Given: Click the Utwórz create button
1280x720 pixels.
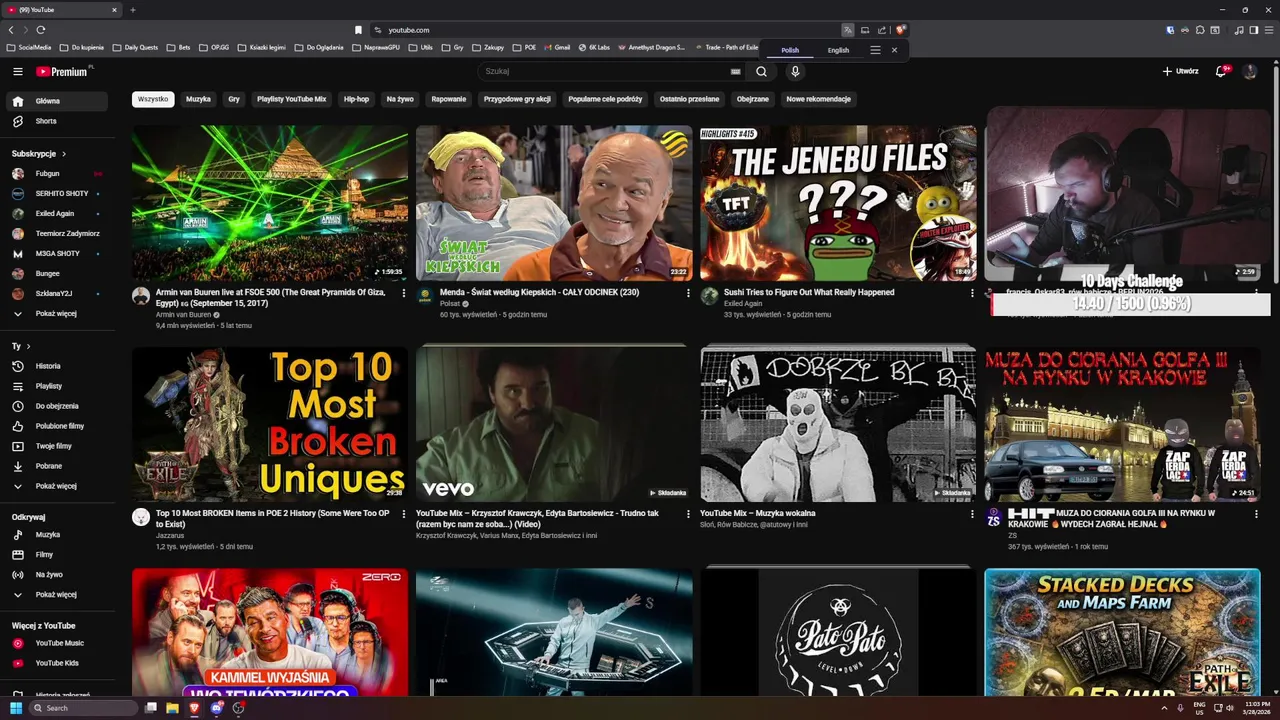Looking at the screenshot, I should pyautogui.click(x=1180, y=71).
